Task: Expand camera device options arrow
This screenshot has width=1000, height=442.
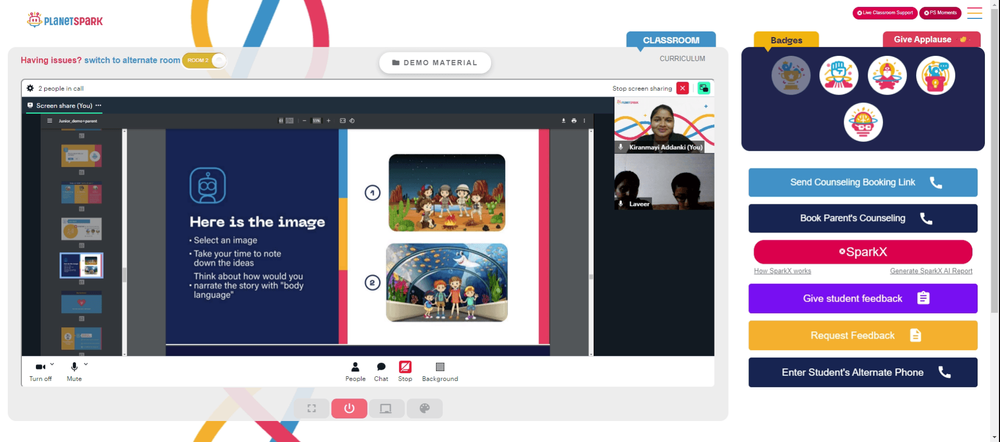Action: [52, 364]
